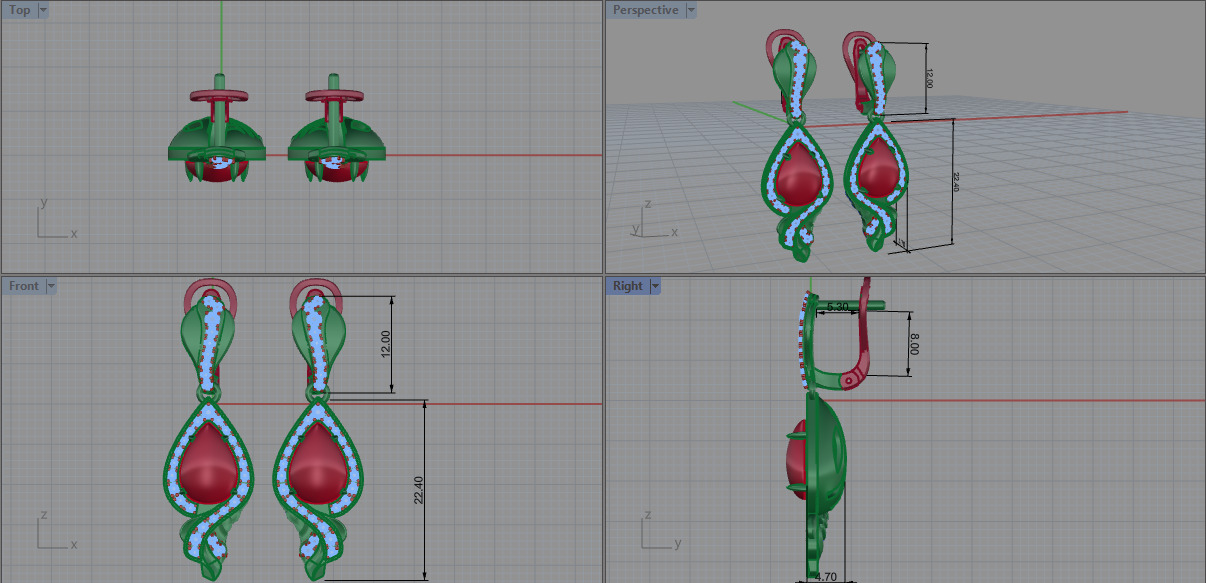This screenshot has width=1206, height=583.
Task: Select the 22.40 dimension in Front view
Action: pyautogui.click(x=419, y=490)
